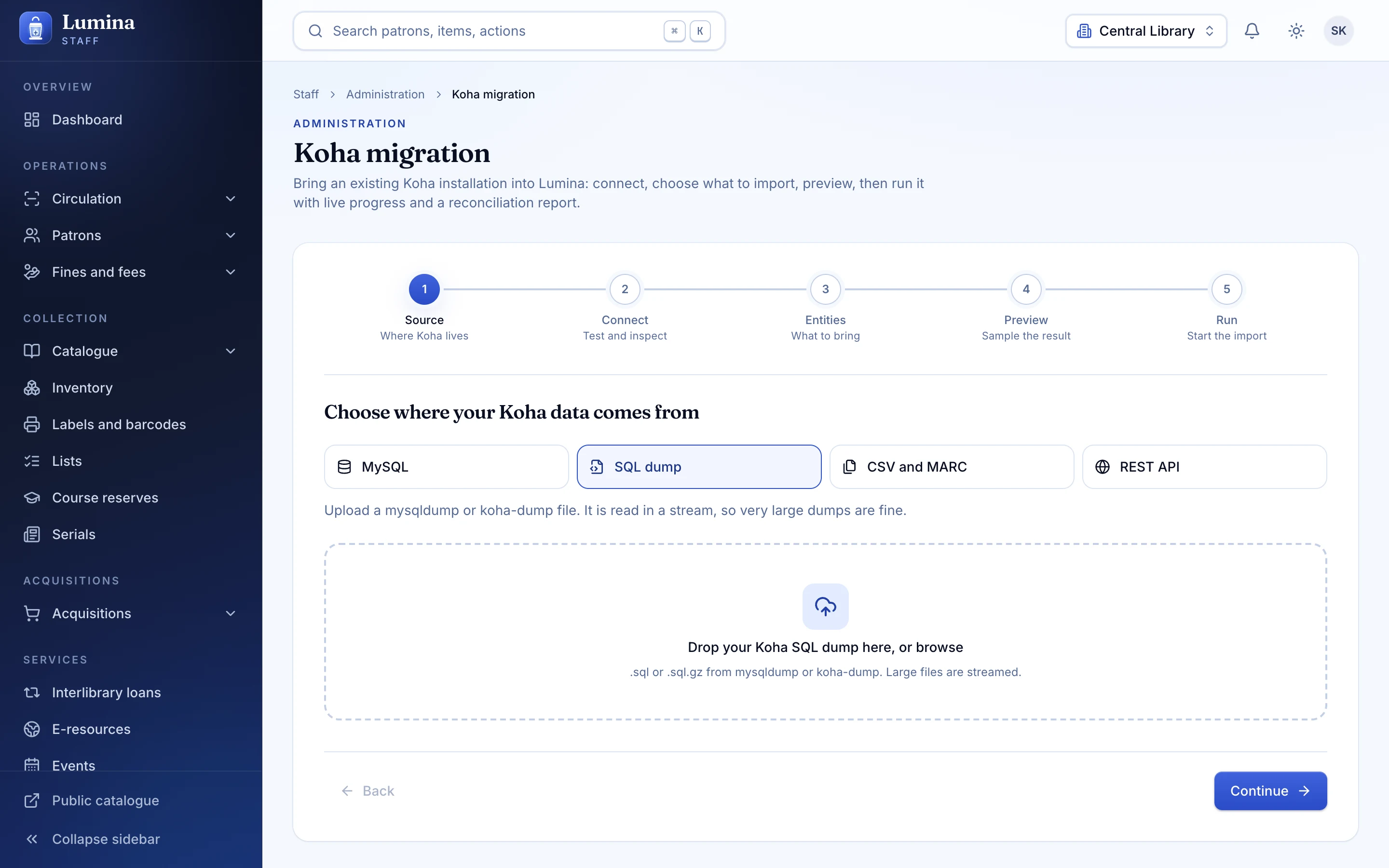The height and width of the screenshot is (868, 1389).
Task: Click the Interlibrary loans arrows icon
Action: point(31,692)
